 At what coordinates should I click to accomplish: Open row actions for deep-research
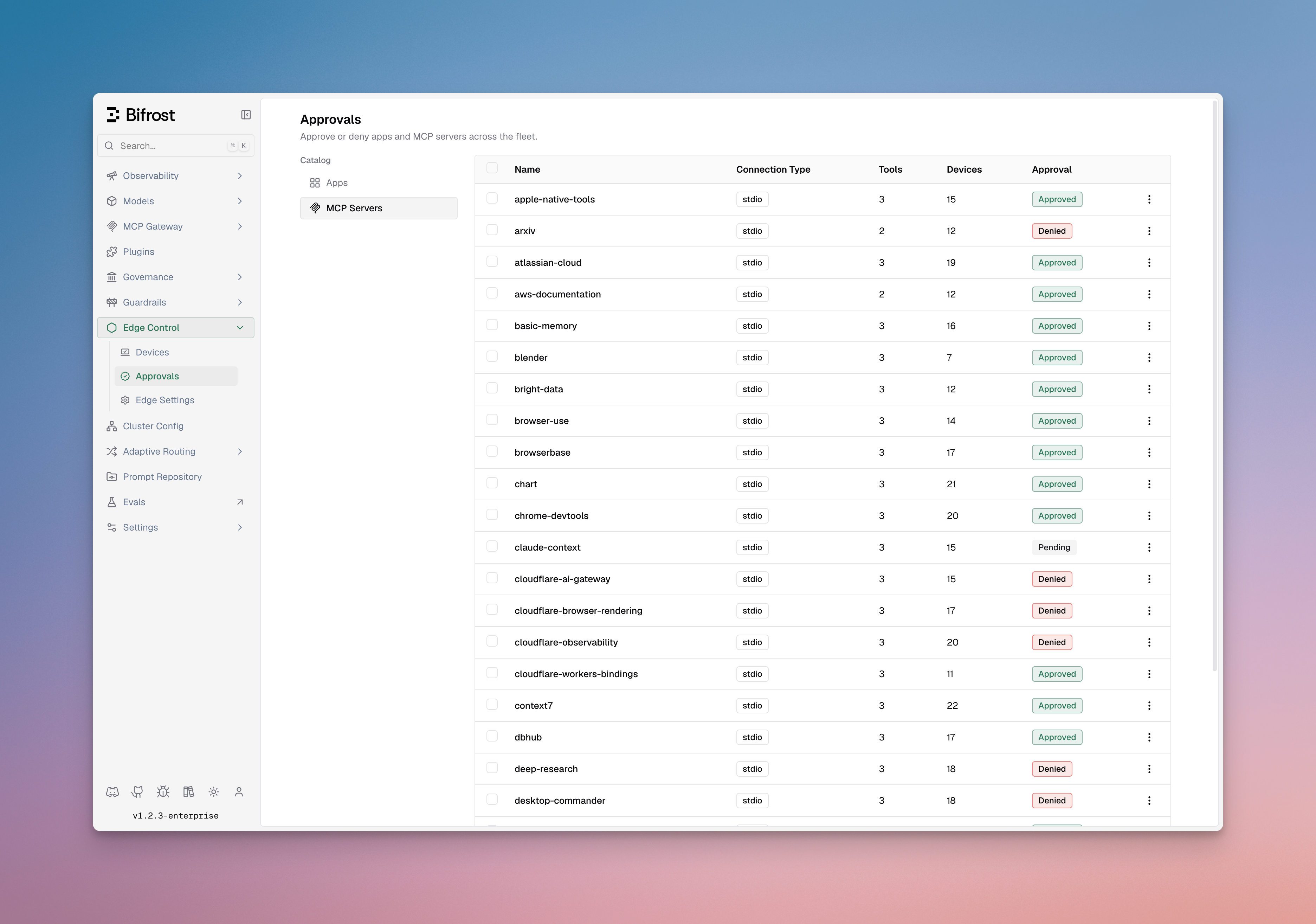(1149, 769)
